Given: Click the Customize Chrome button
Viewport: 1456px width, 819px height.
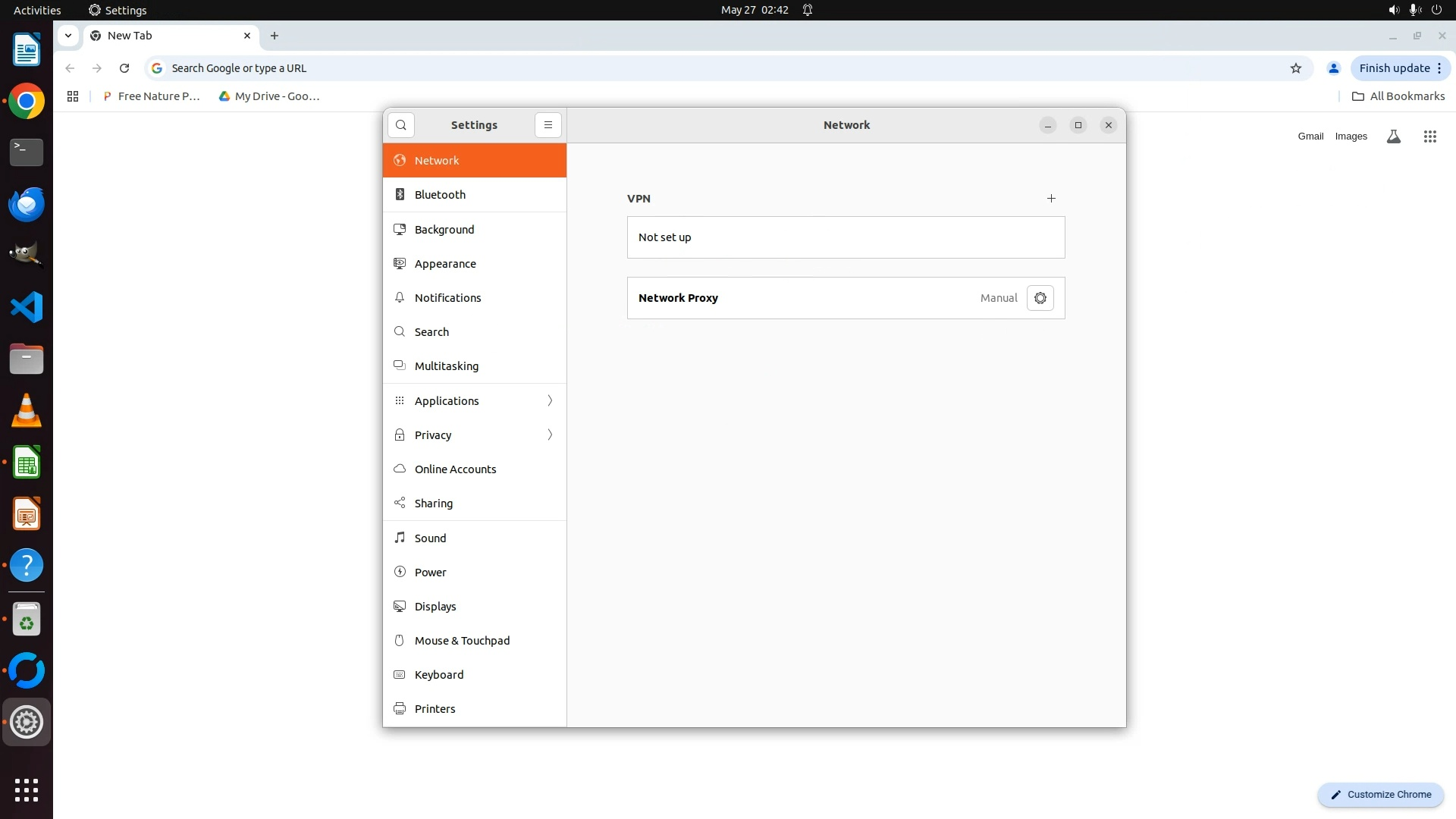Looking at the screenshot, I should [1380, 795].
